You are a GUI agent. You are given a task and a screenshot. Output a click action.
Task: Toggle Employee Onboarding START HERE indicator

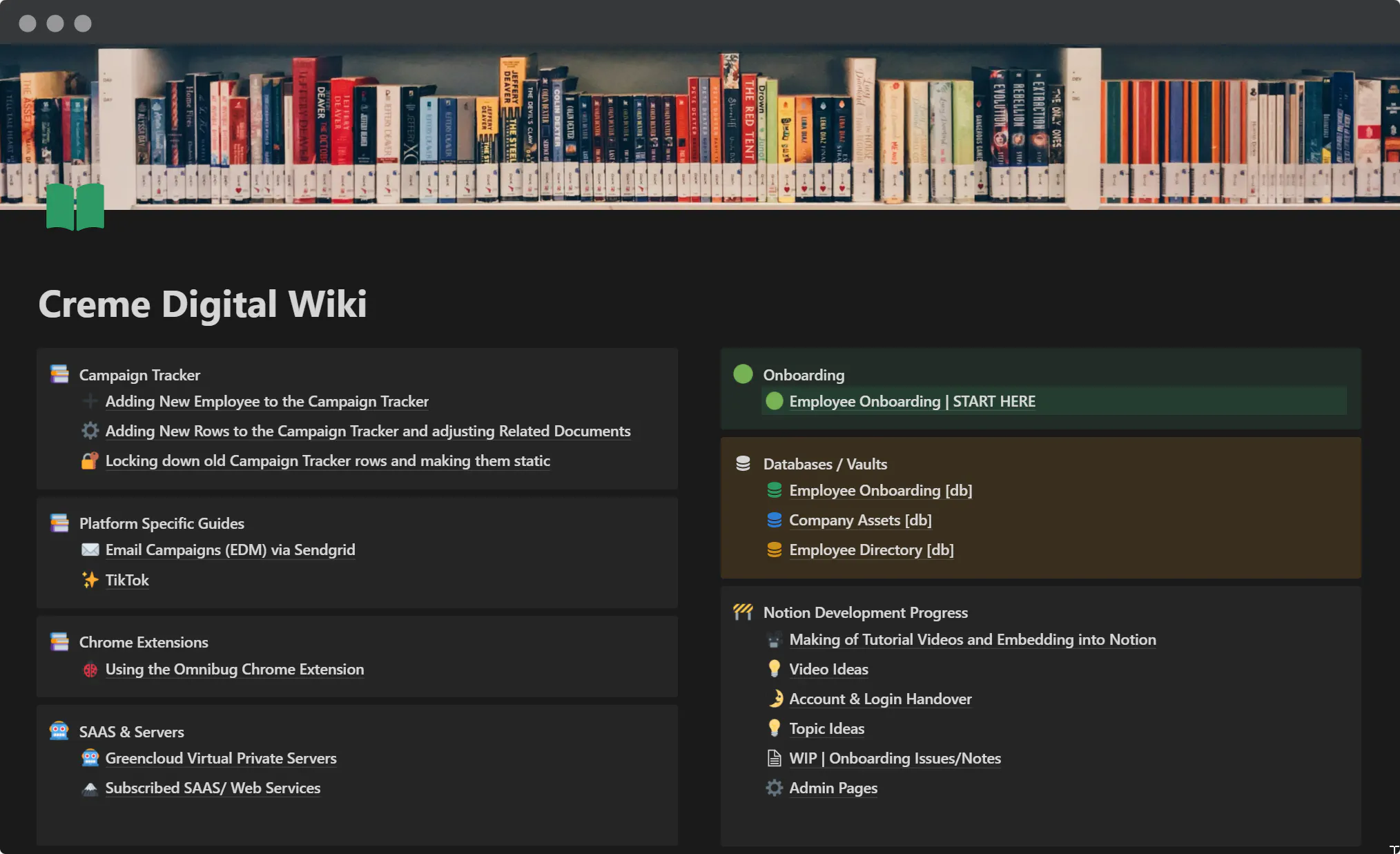(x=775, y=401)
